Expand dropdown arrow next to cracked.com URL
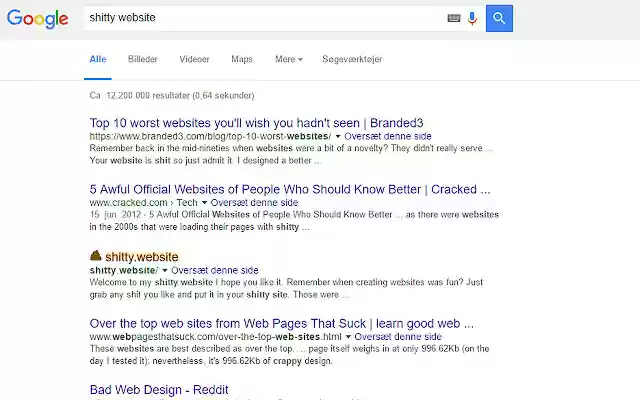Image resolution: width=640 pixels, height=400 pixels. point(204,203)
